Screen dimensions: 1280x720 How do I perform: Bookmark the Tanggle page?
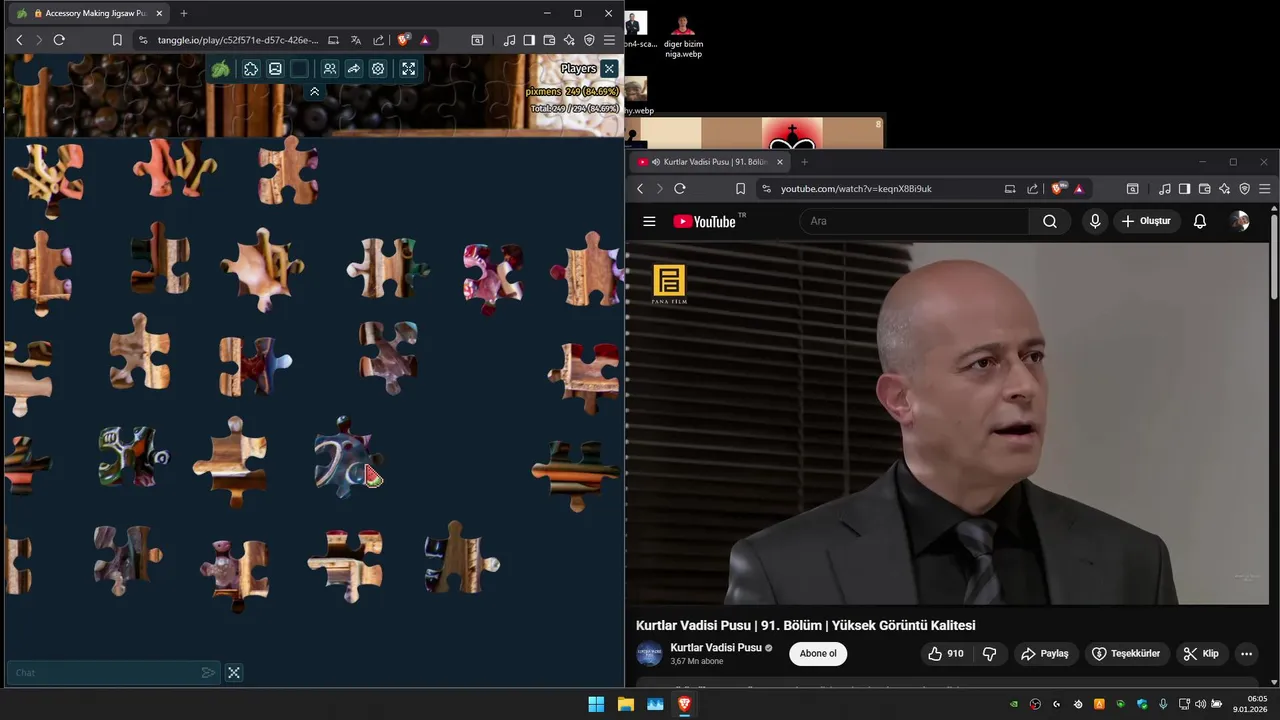click(117, 40)
